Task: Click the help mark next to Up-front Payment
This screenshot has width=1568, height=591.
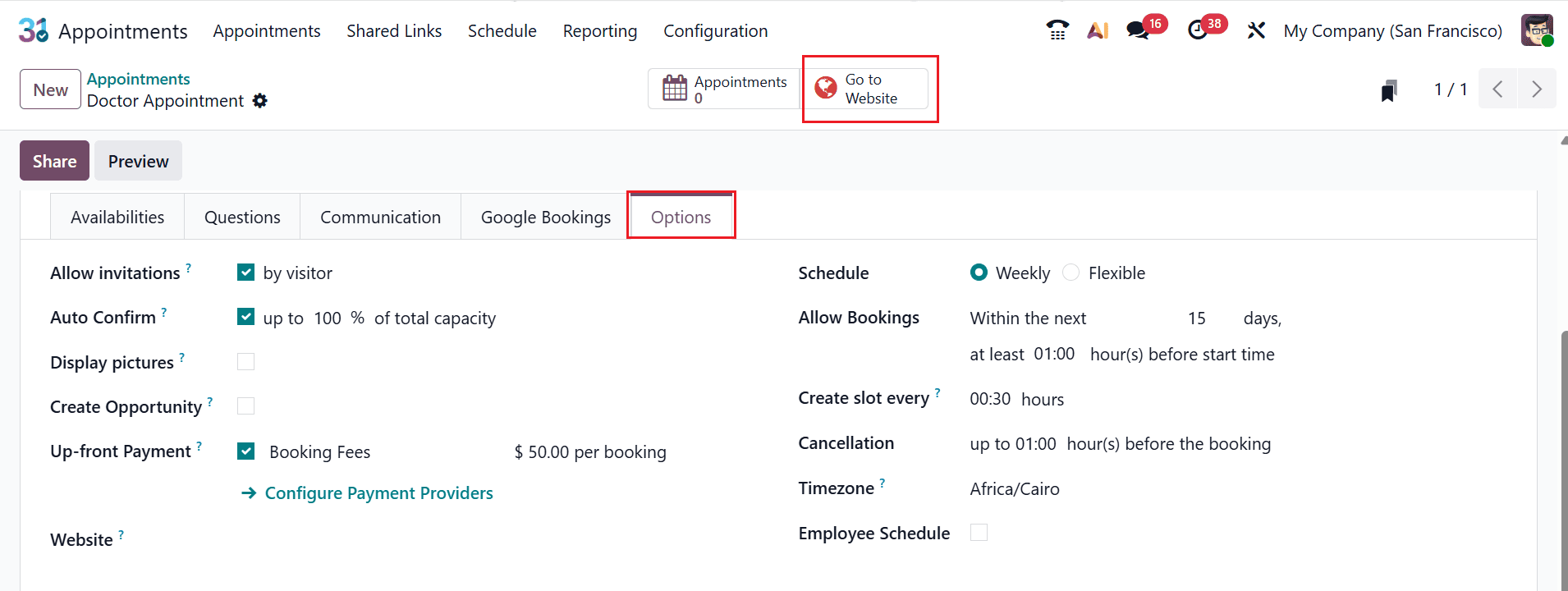Action: 199,446
